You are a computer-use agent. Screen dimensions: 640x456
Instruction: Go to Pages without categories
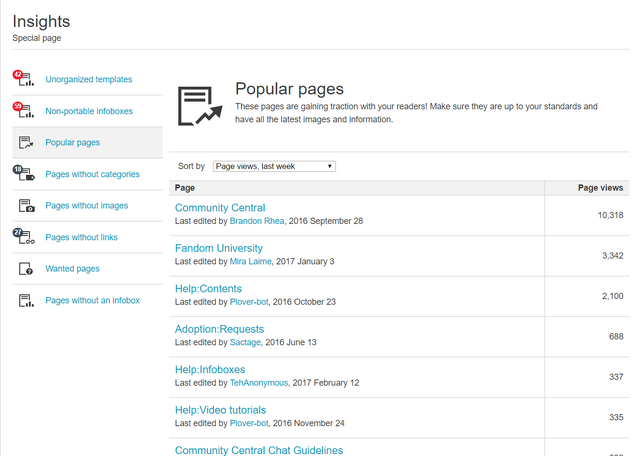(92, 174)
